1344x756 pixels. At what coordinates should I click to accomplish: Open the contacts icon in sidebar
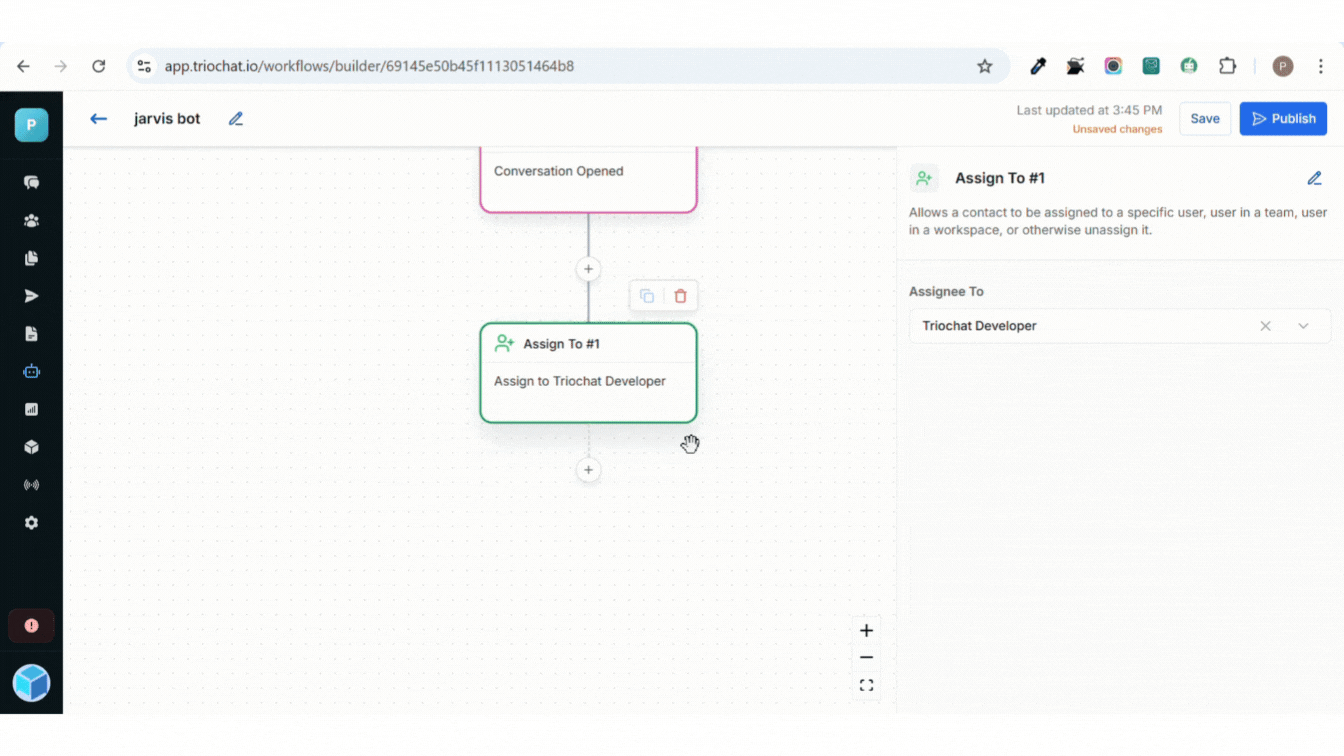31,221
